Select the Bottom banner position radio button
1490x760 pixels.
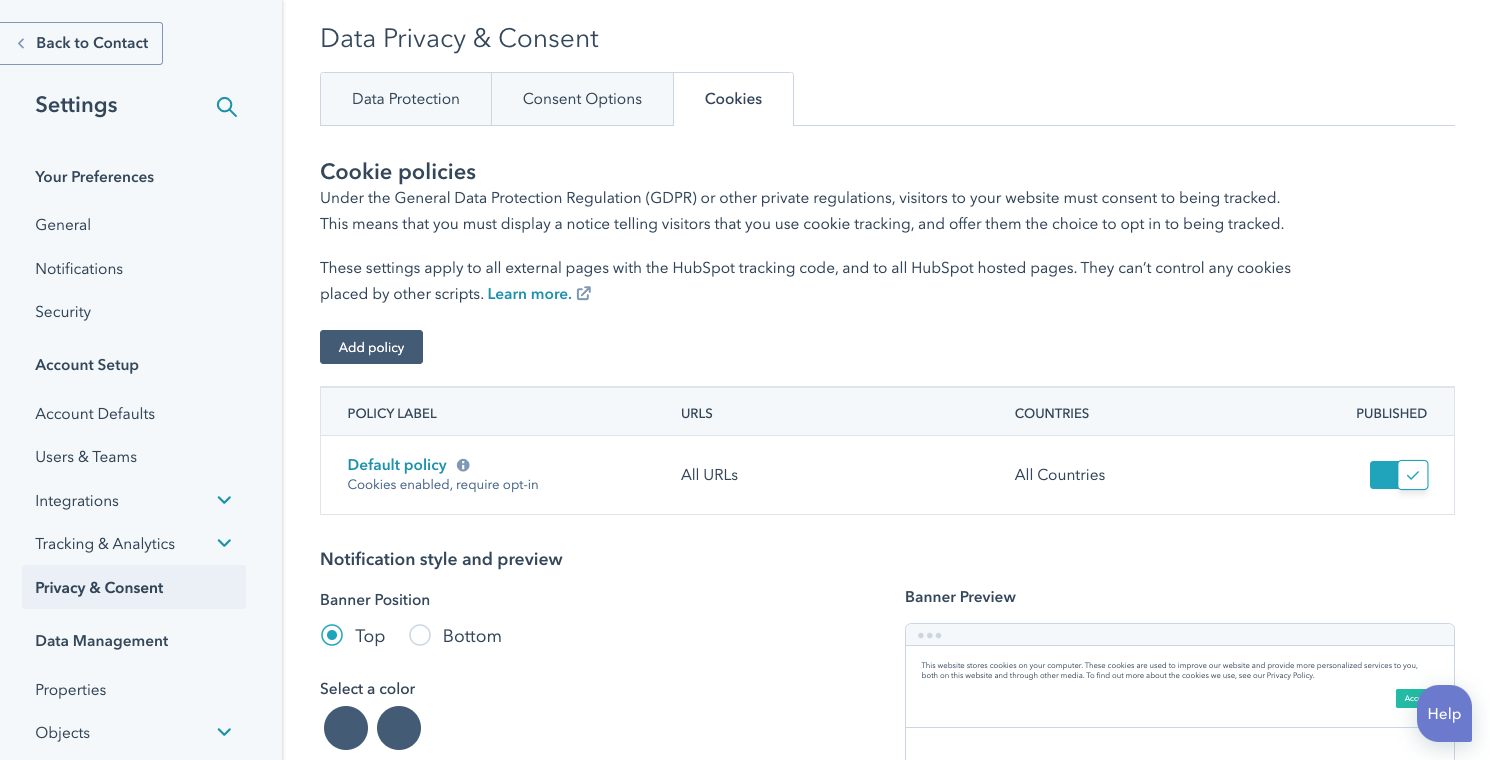point(419,635)
